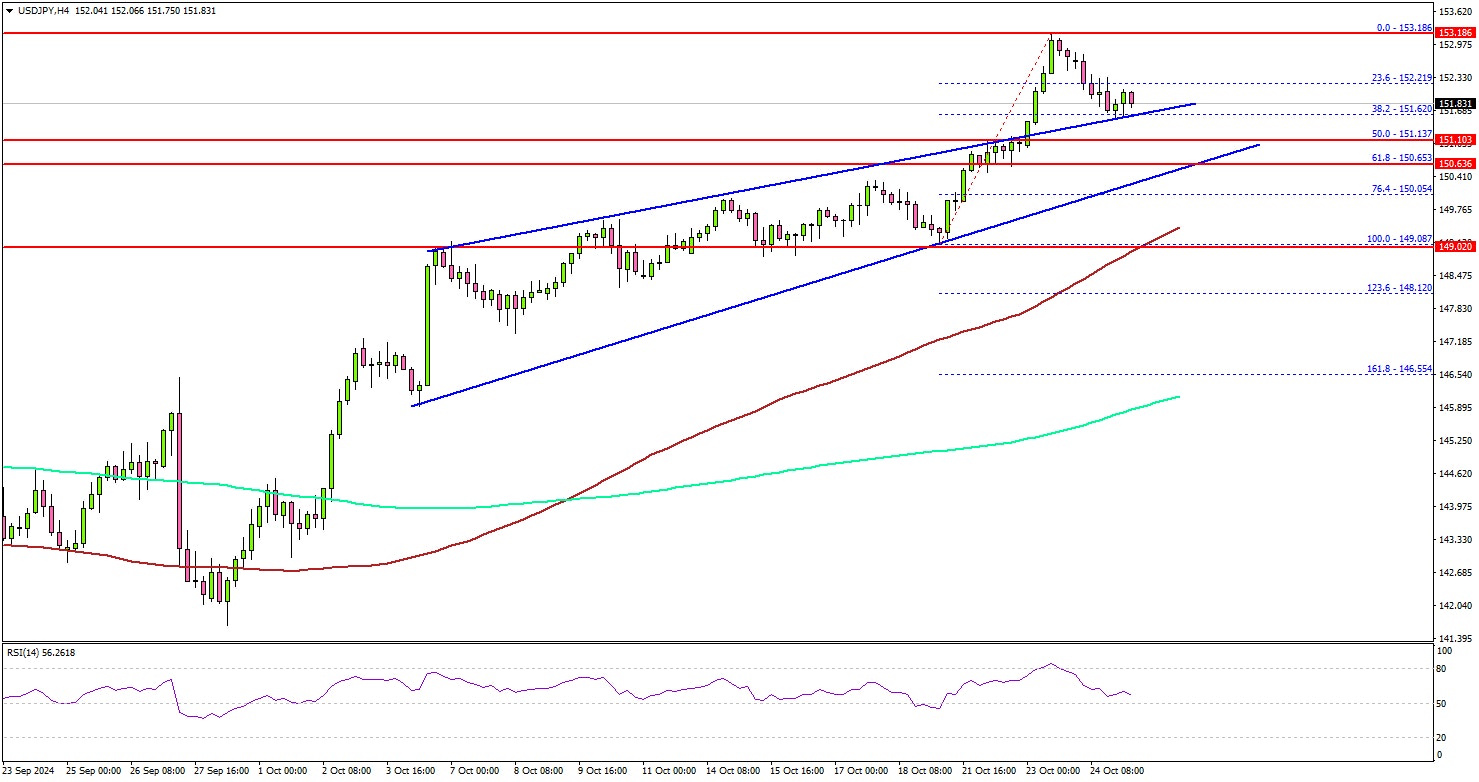
Task: Select the black 151.831 current price tag
Action: coord(1456,103)
